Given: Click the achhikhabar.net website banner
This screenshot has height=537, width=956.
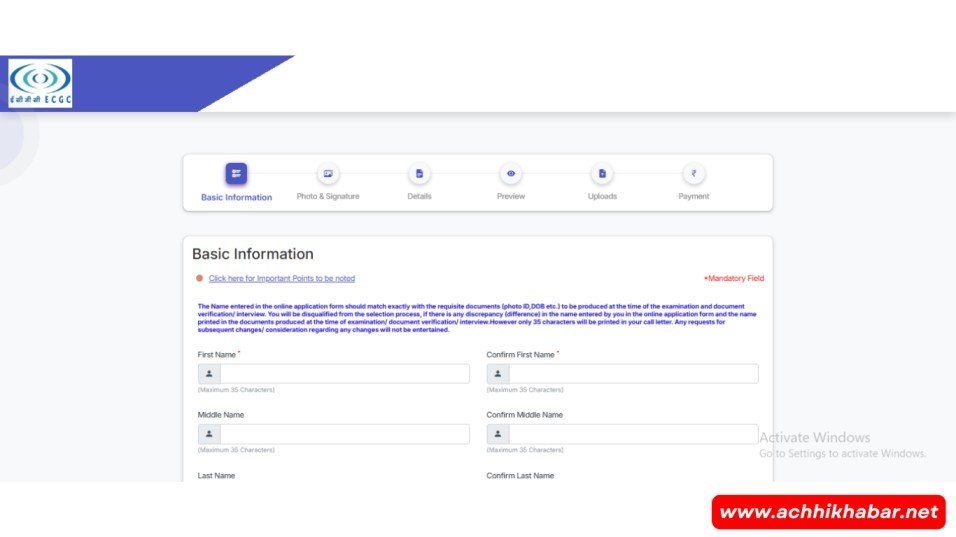Looking at the screenshot, I should 829,512.
